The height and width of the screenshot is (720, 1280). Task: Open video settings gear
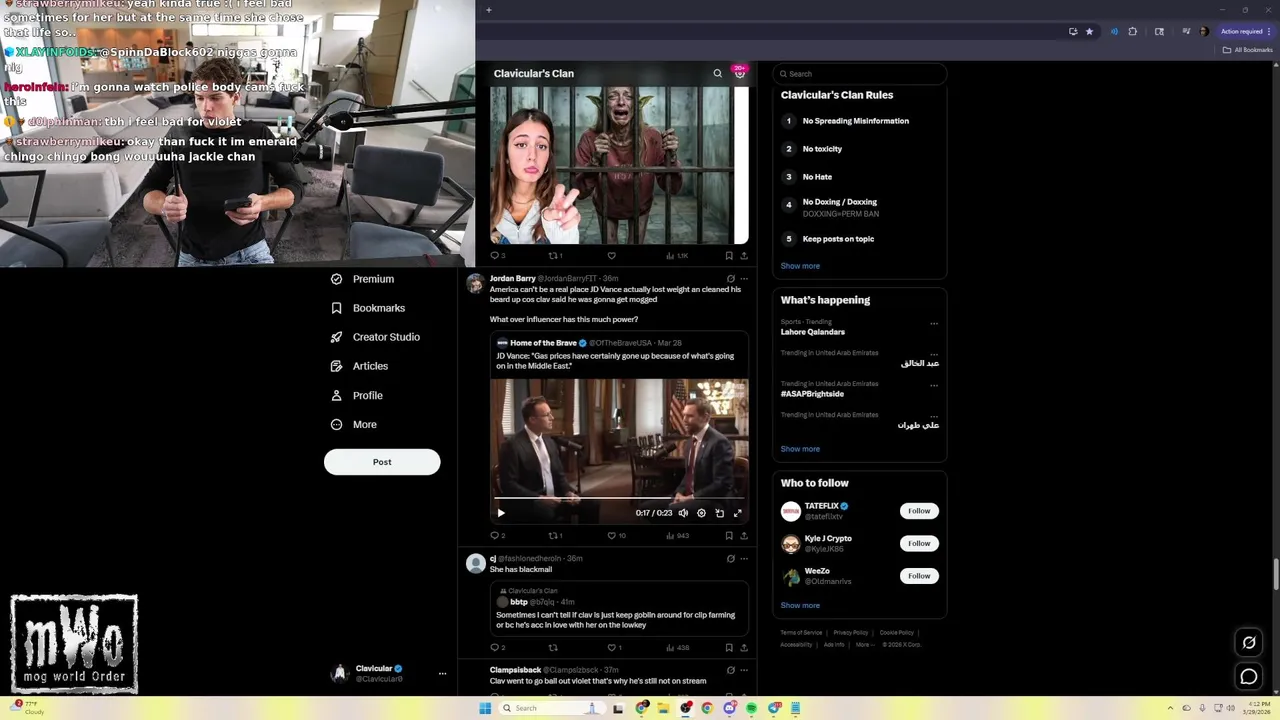[701, 513]
